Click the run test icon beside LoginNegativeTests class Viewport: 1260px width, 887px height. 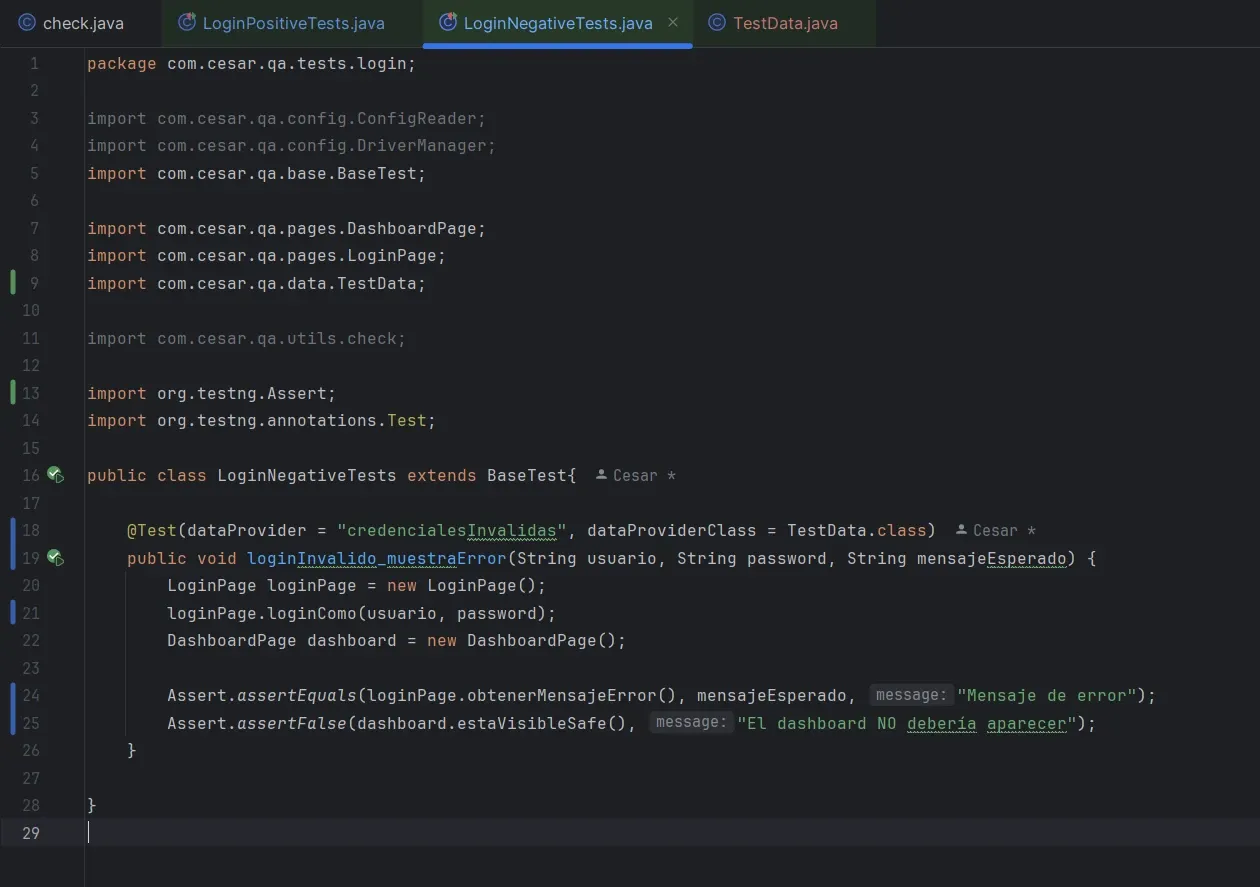(56, 475)
